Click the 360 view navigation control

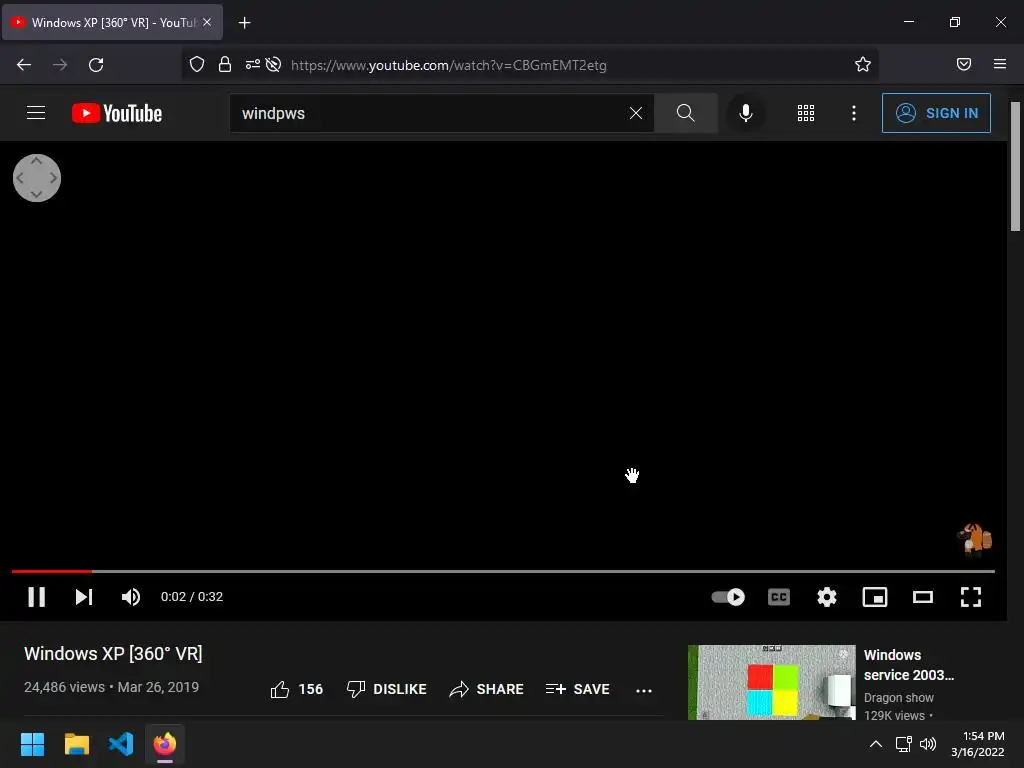(x=37, y=178)
